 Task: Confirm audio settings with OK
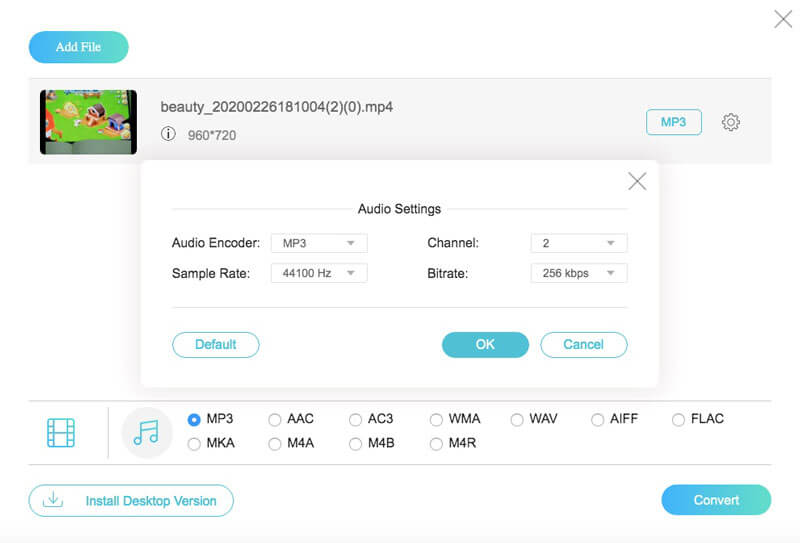(485, 344)
